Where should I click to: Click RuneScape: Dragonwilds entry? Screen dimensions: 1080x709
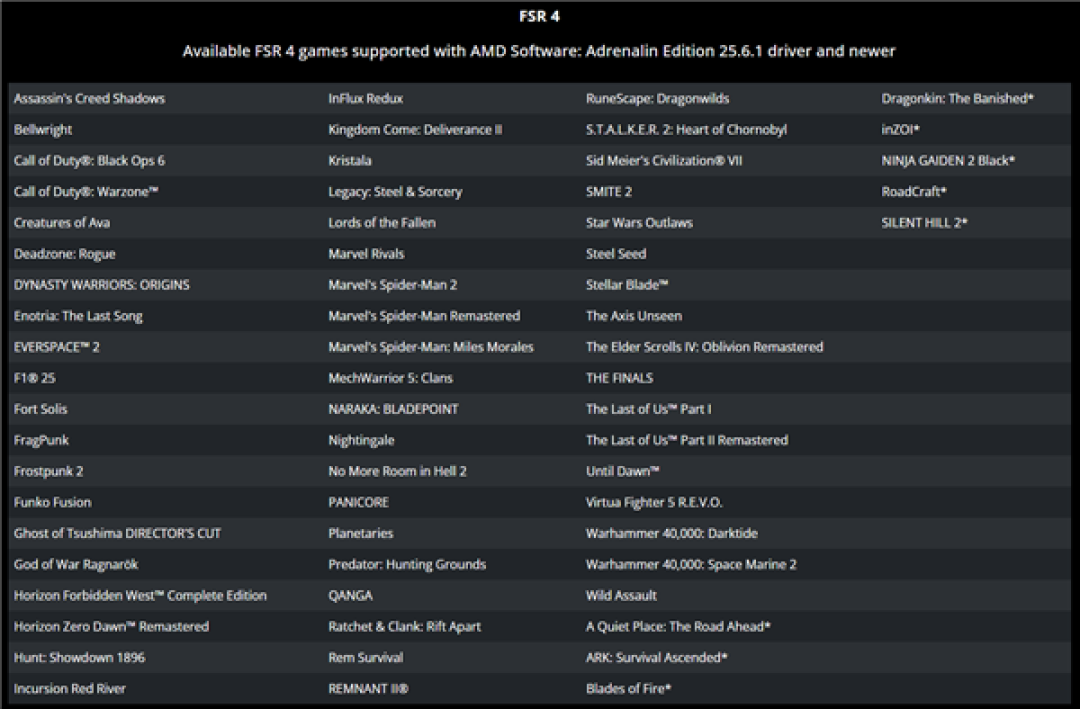(658, 99)
